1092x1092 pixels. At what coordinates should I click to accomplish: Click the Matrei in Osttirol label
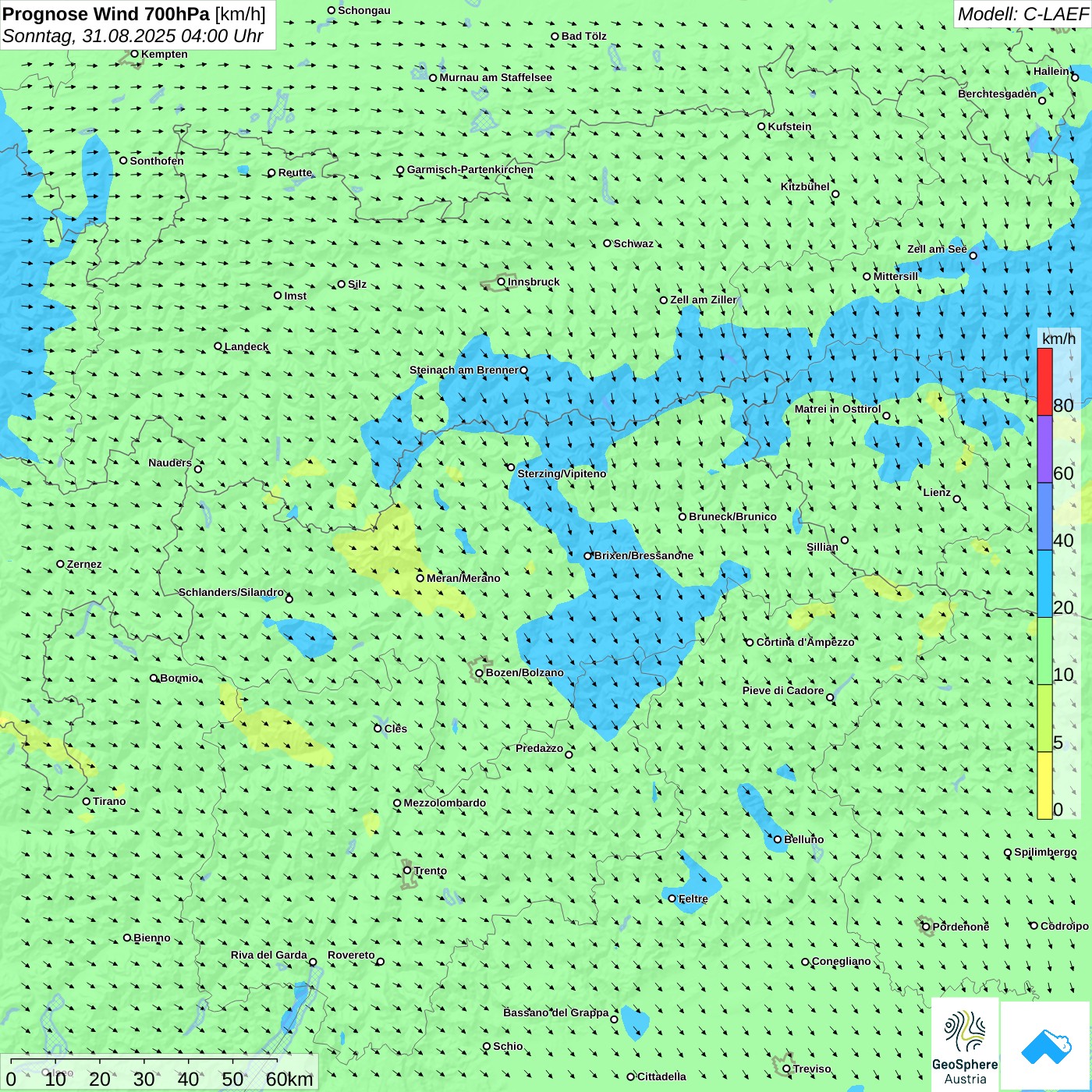pyautogui.click(x=838, y=409)
